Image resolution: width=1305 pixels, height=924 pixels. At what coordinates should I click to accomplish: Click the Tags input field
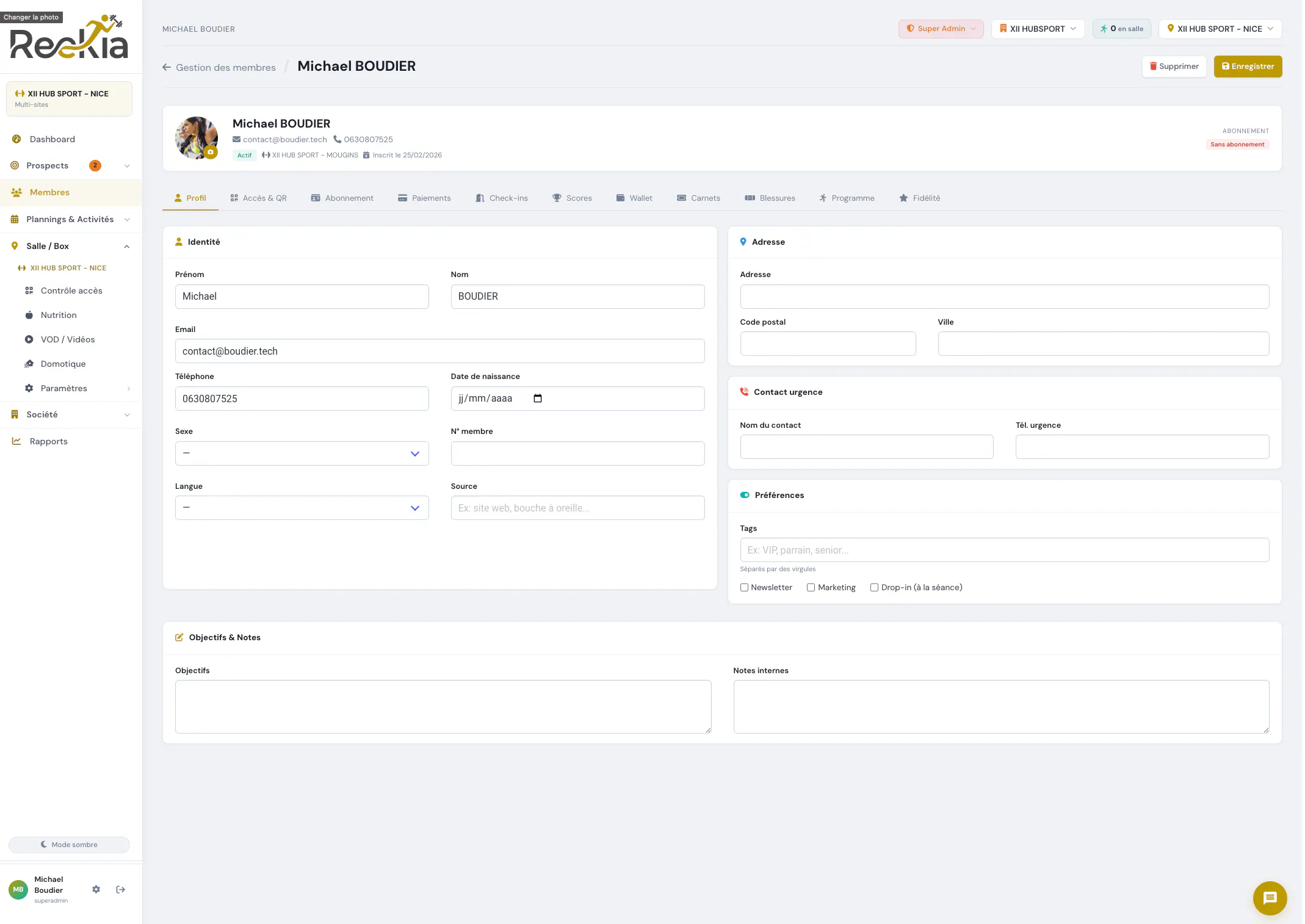point(1004,550)
